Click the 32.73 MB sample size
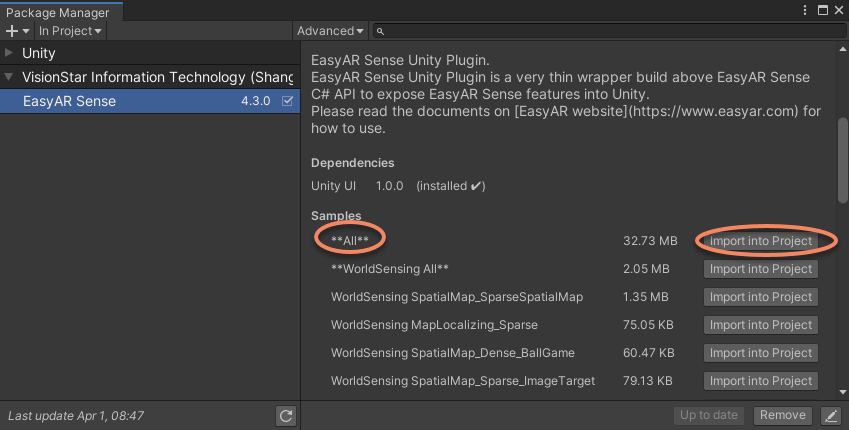 click(x=650, y=241)
